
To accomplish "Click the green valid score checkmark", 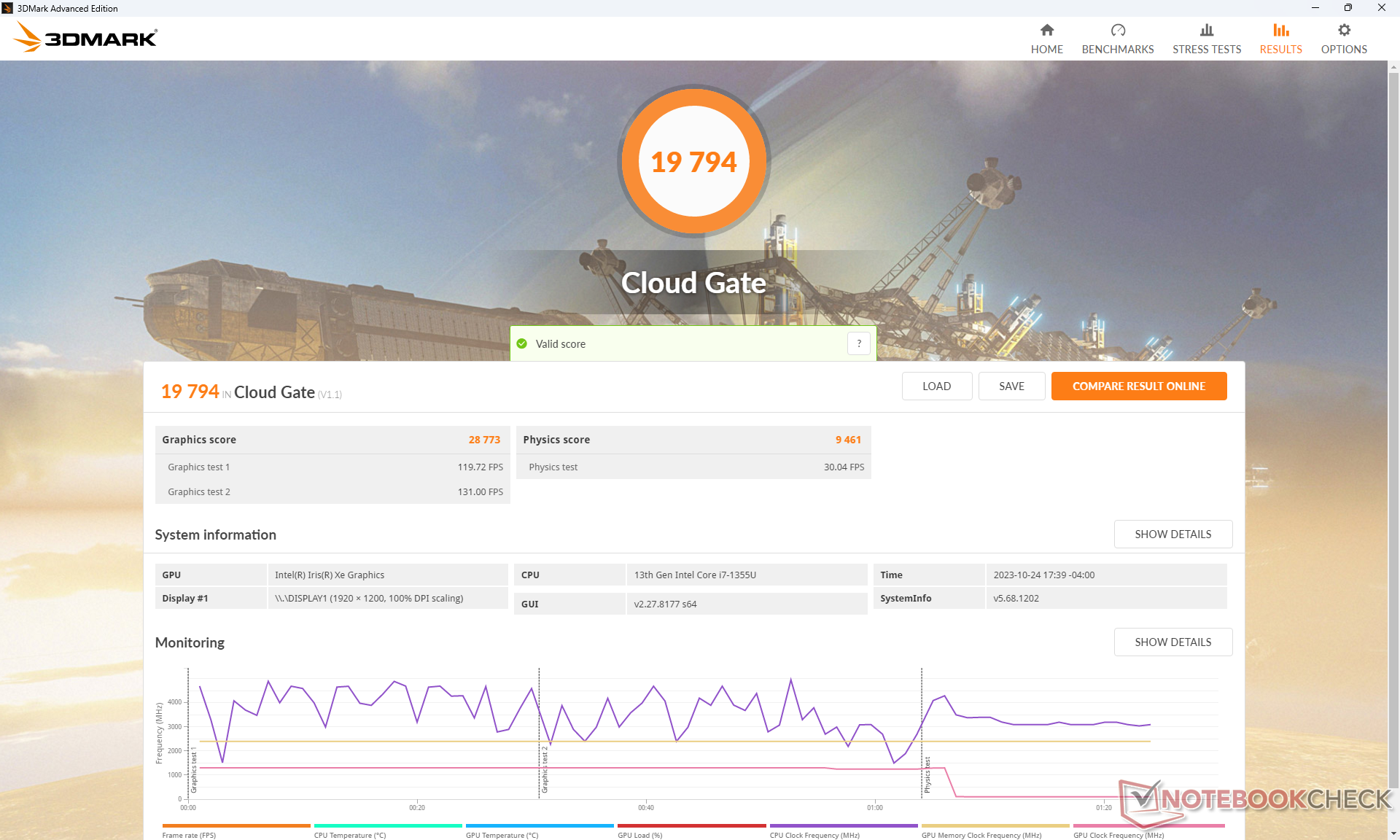I will click(x=522, y=343).
